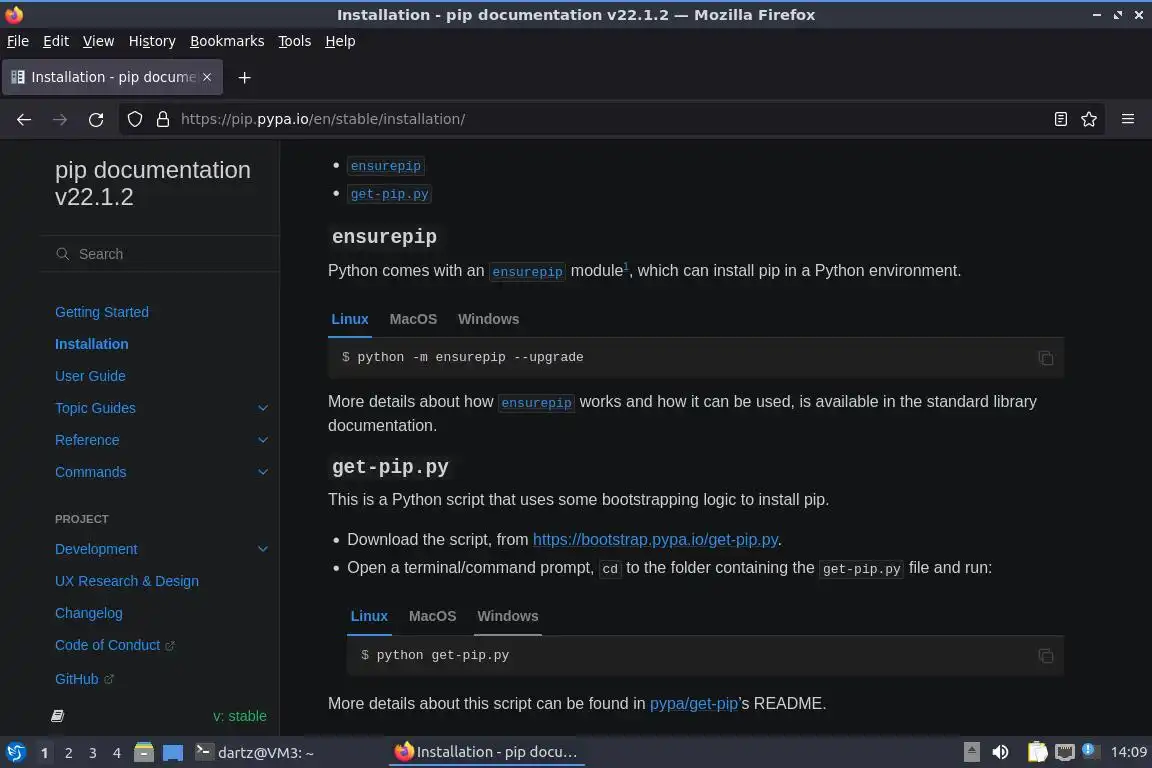Viewport: 1152px width, 768px height.
Task: Click the eject removable media tray icon
Action: click(x=971, y=753)
